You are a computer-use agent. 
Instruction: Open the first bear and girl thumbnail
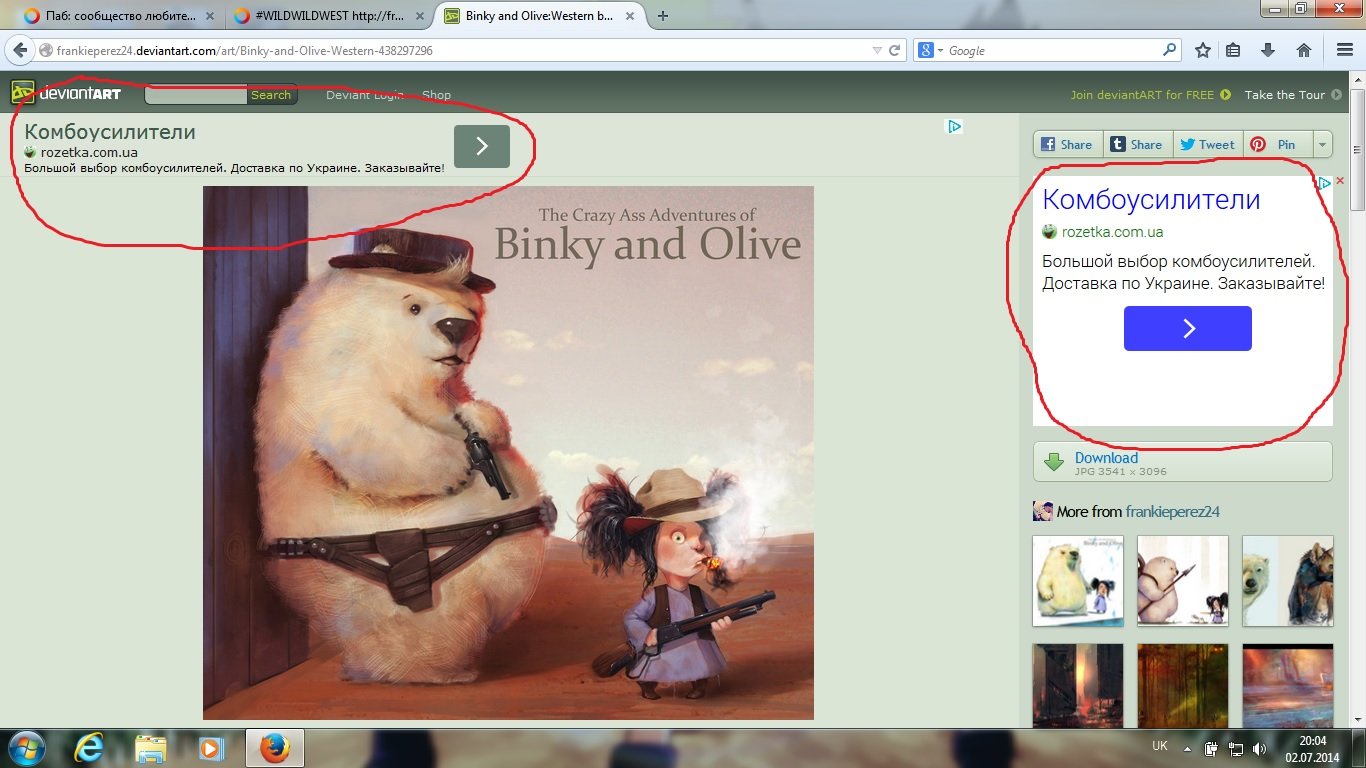pos(1078,581)
